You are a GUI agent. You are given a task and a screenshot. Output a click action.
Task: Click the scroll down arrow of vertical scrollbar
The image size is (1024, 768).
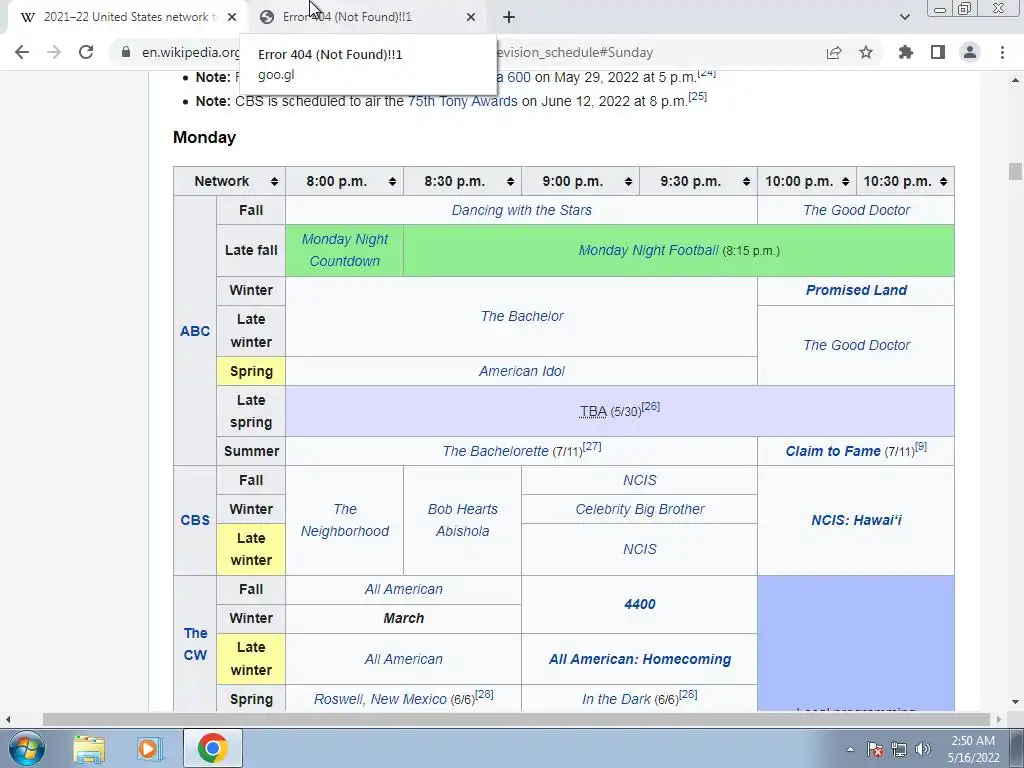(1015, 702)
